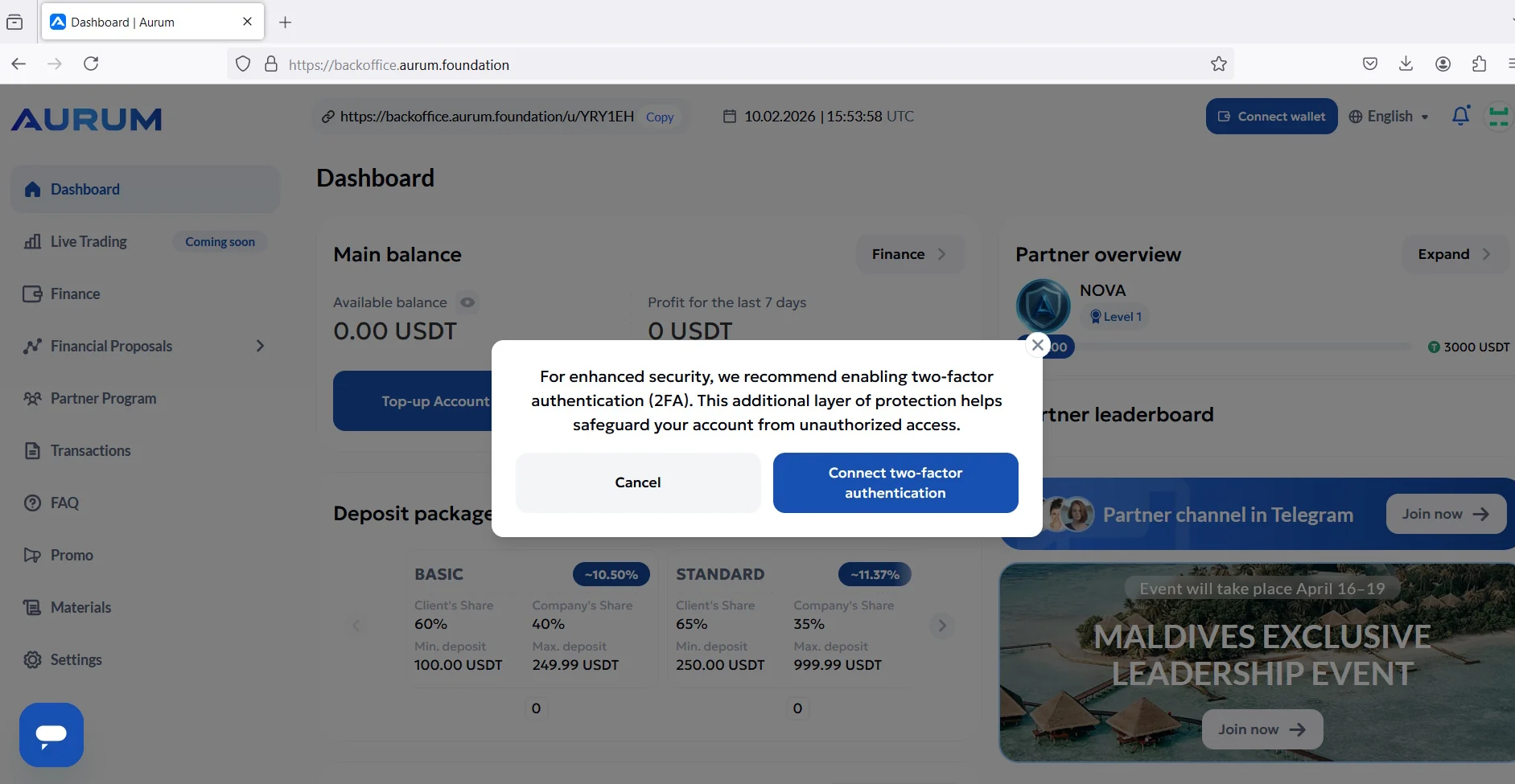Join the Maldives leadership event
Viewport: 1515px width, 784px height.
[x=1262, y=730]
